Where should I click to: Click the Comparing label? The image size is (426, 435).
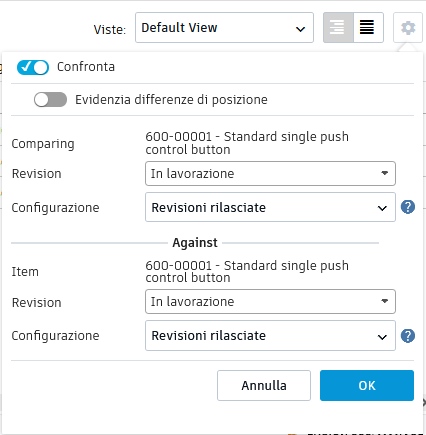[43, 144]
